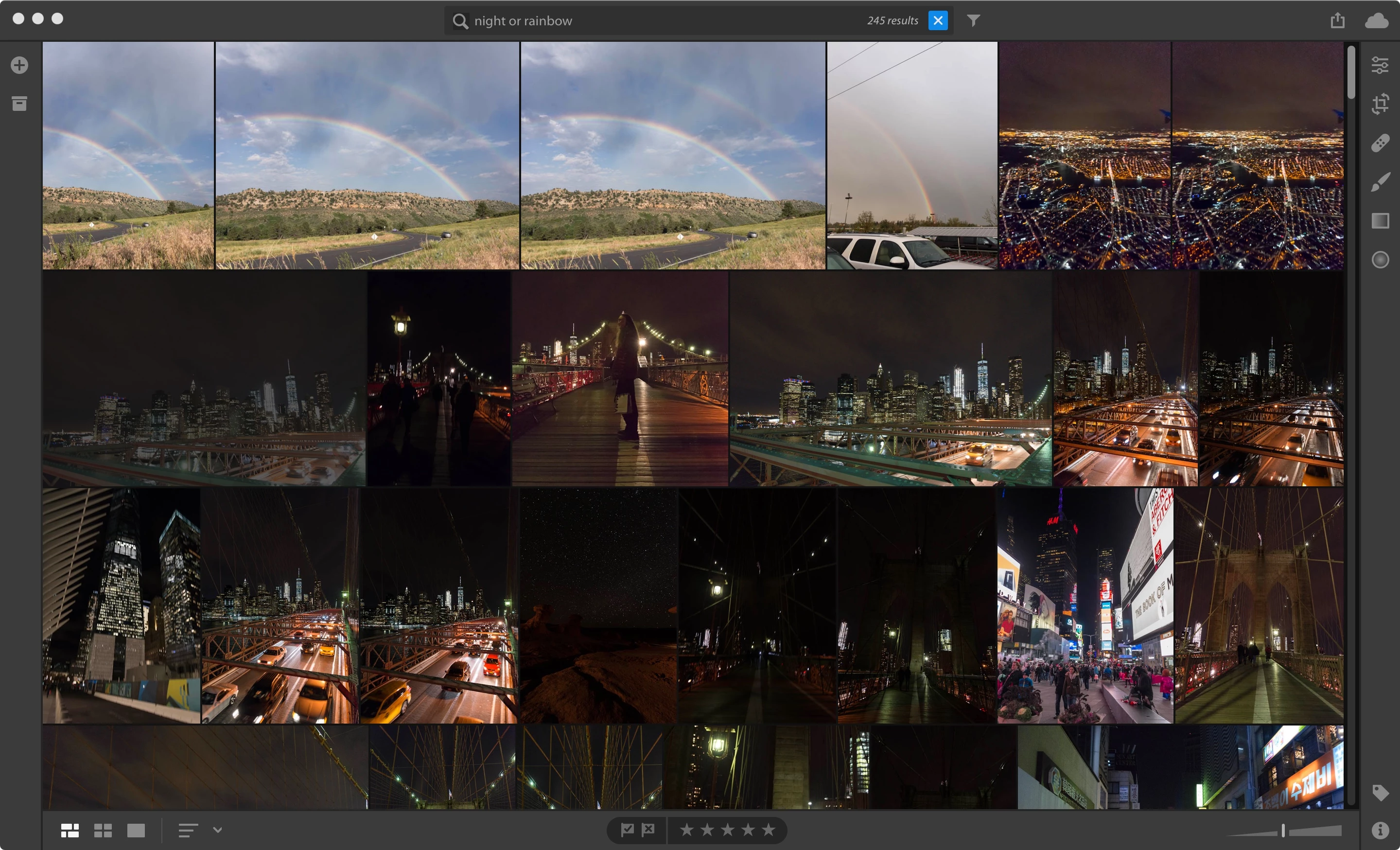Flag photo as rejected

(648, 830)
